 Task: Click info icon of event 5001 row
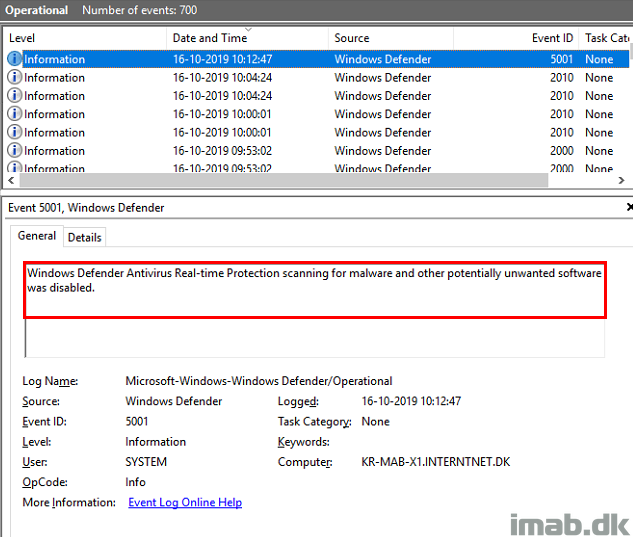[x=15, y=59]
